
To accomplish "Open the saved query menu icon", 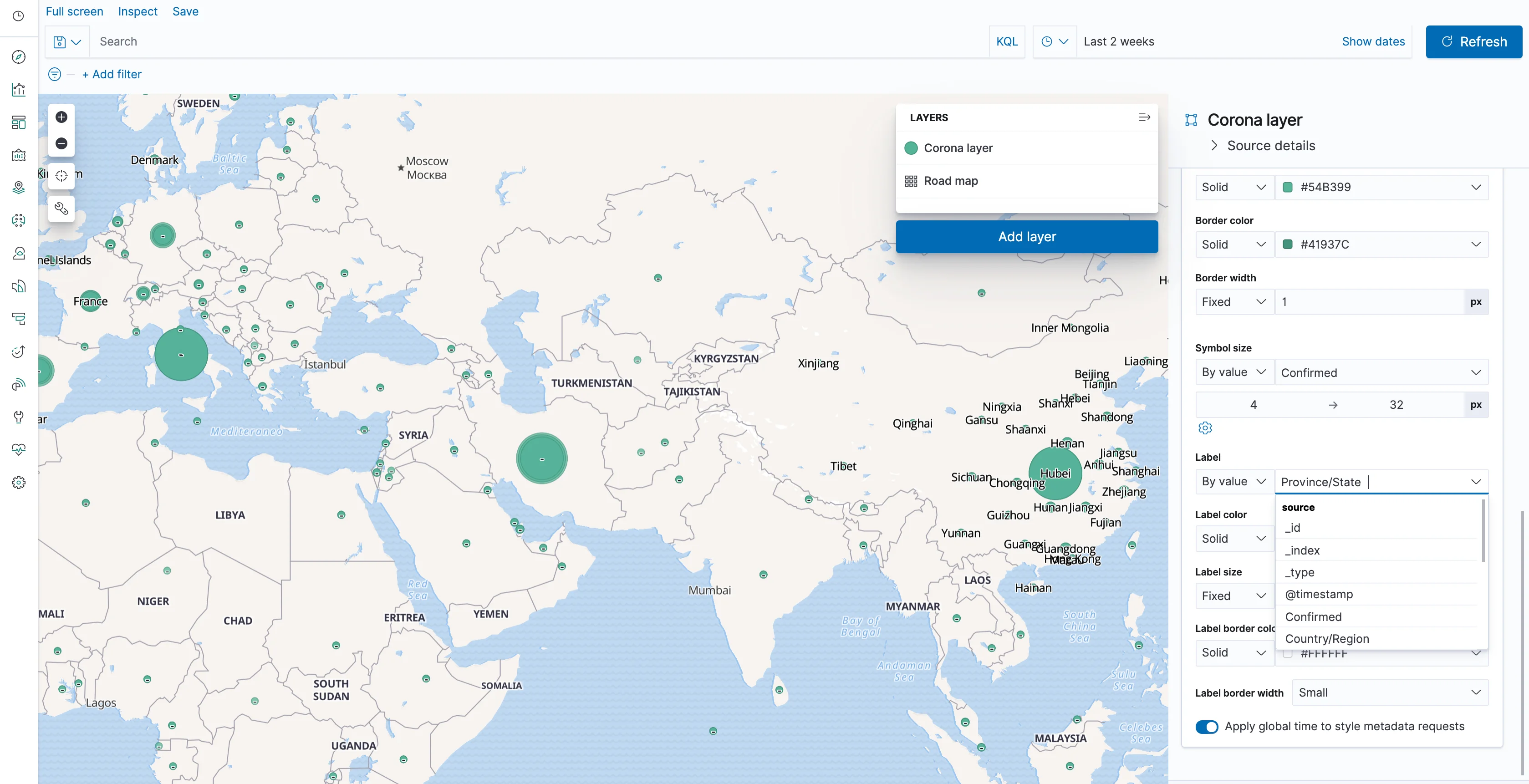I will (x=66, y=41).
